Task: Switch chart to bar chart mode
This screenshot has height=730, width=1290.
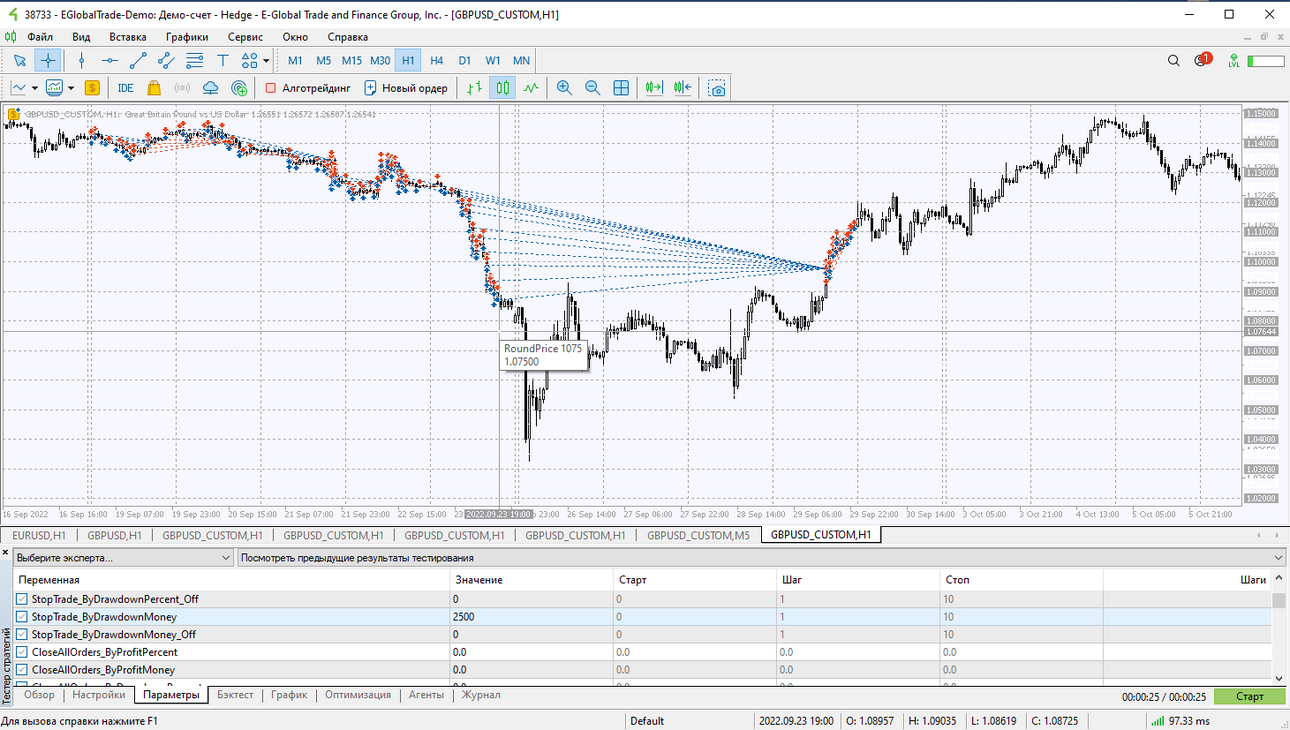Action: 474,88
